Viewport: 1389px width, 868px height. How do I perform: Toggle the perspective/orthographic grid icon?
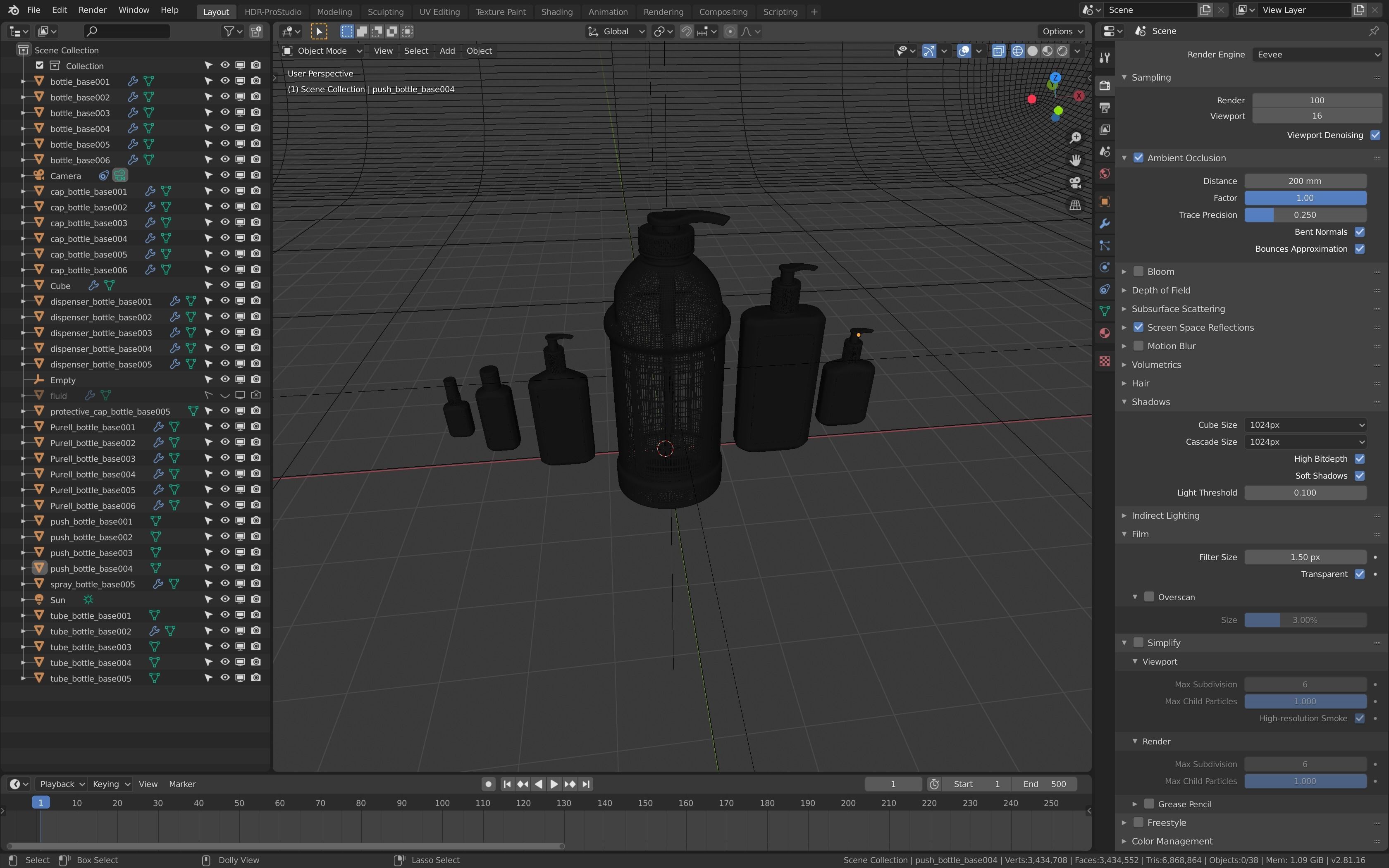click(x=1075, y=205)
